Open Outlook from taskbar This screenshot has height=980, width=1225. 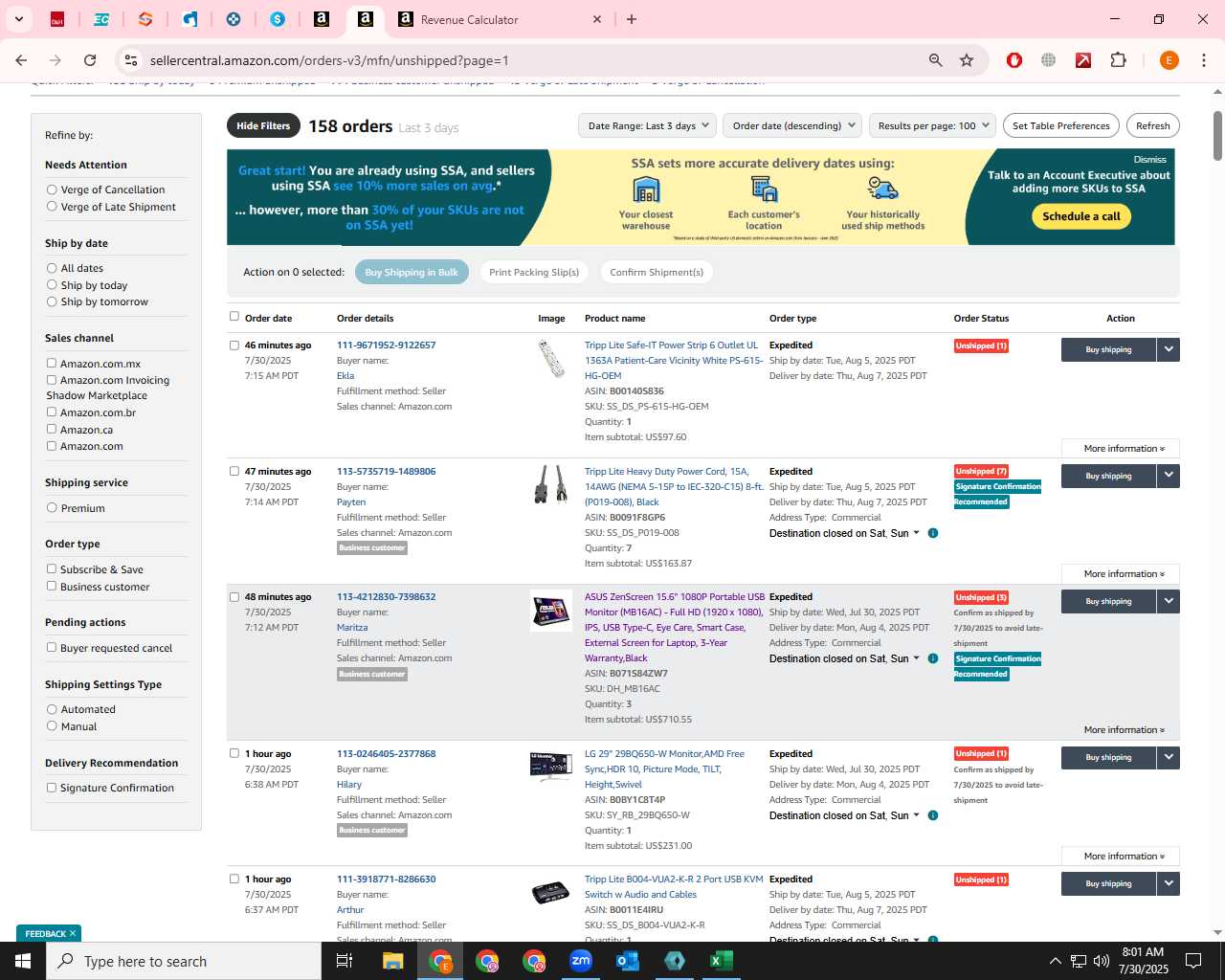coord(628,961)
